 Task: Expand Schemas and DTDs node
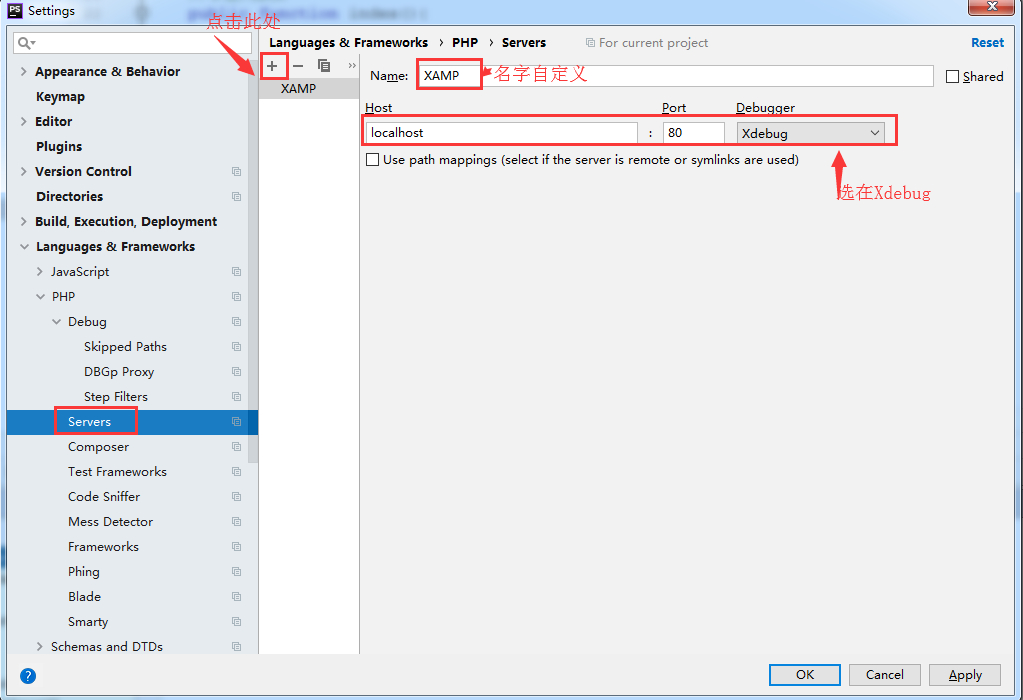point(40,647)
